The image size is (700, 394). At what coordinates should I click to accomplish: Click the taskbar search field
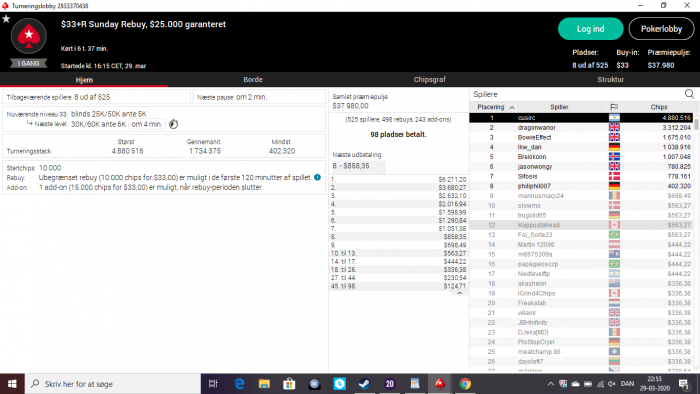(x=112, y=384)
